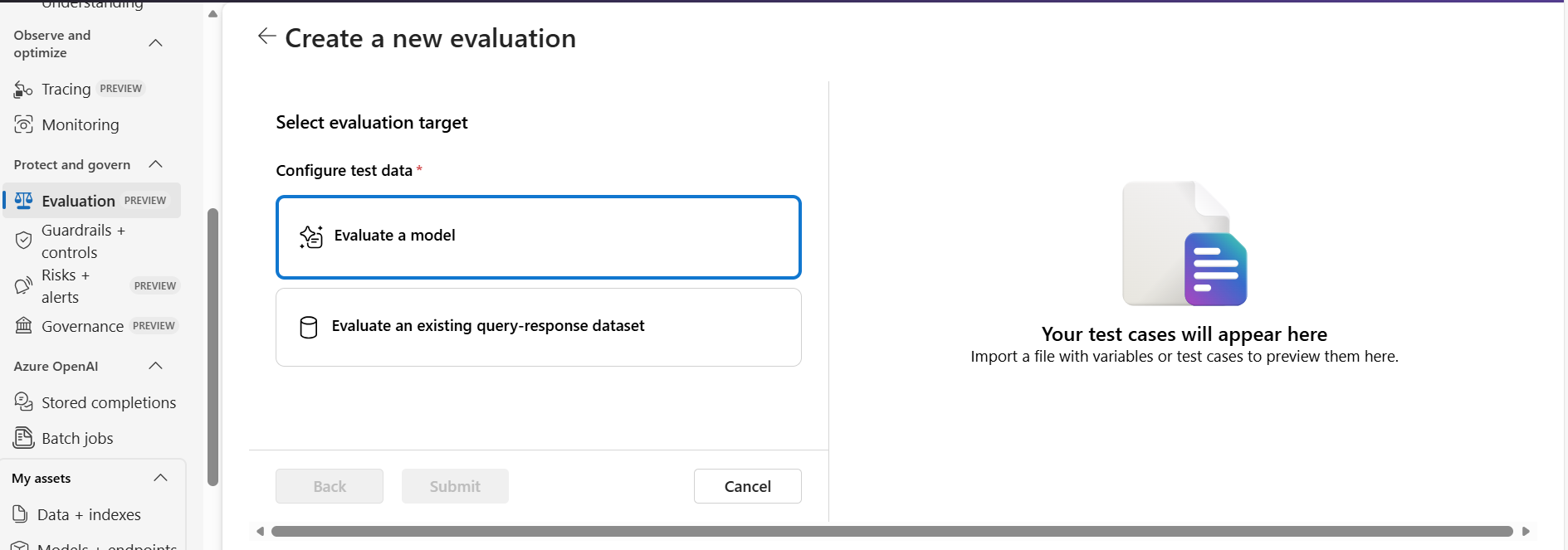The width and height of the screenshot is (1568, 550).
Task: Click the Governance building icon
Action: coord(23,326)
